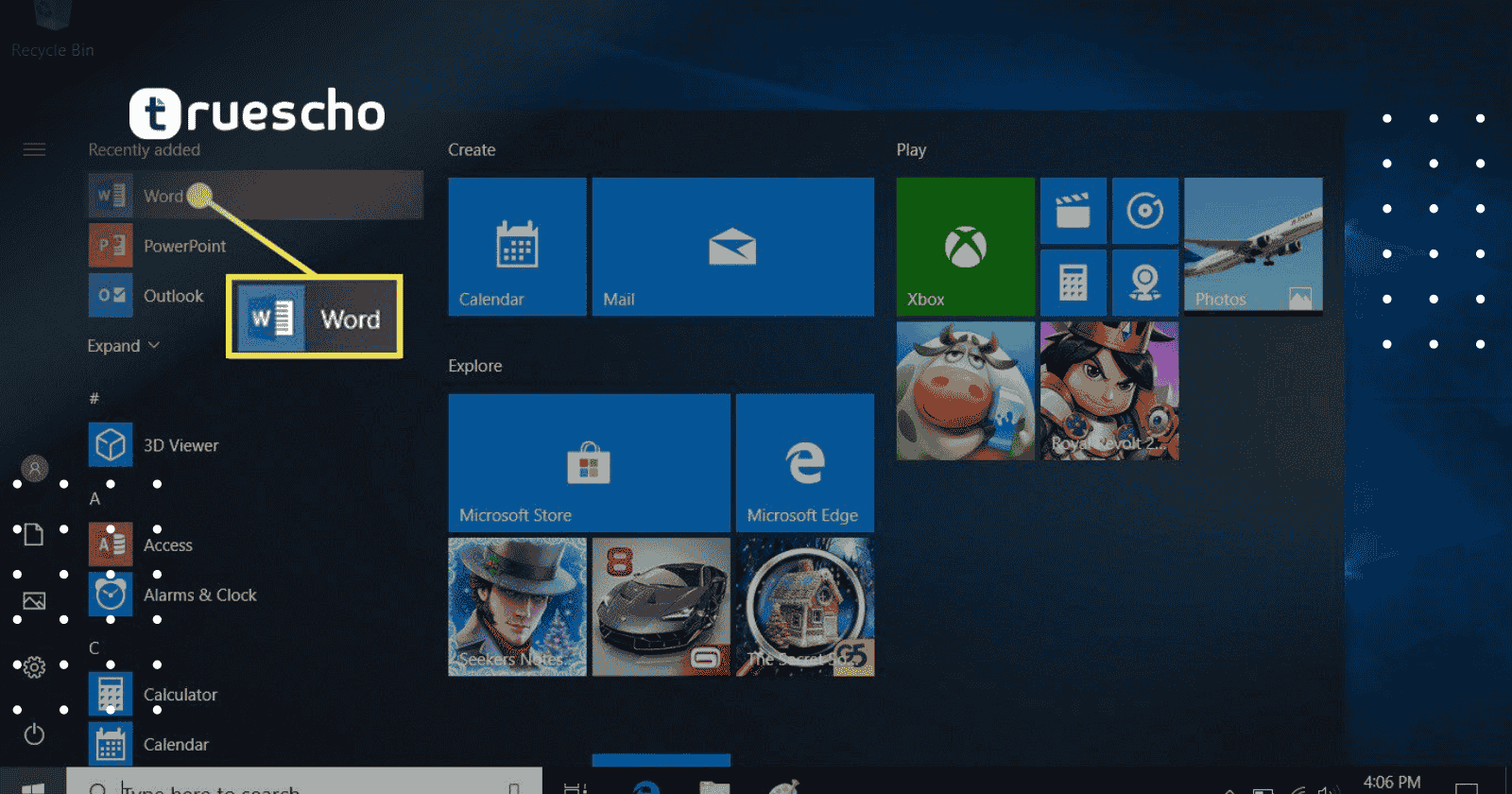This screenshot has height=794, width=1512.
Task: Jump to the letter A group header
Action: pos(94,498)
